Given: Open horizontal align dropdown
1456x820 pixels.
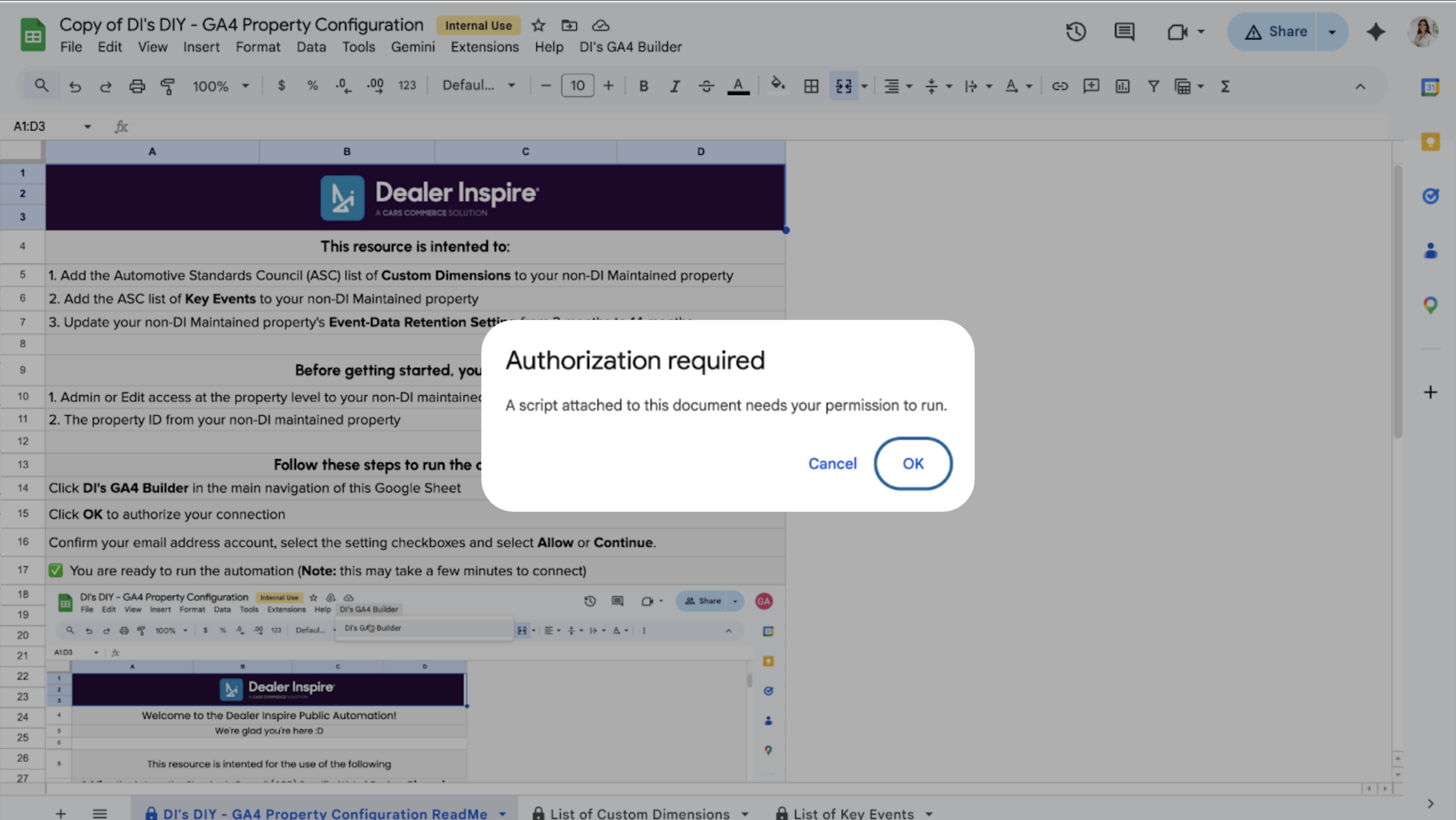Looking at the screenshot, I should 897,86.
